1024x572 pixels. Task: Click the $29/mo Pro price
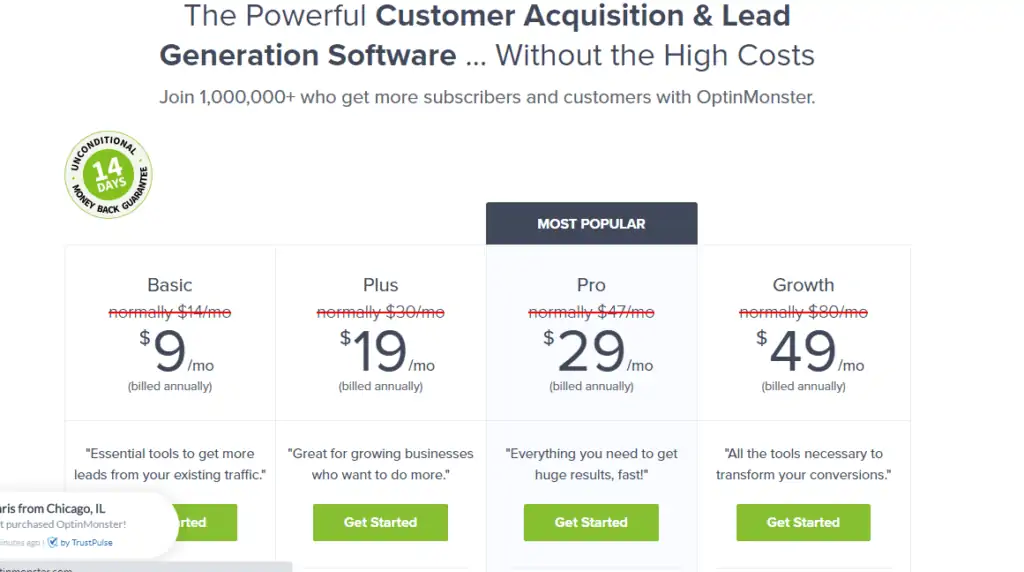(x=598, y=351)
